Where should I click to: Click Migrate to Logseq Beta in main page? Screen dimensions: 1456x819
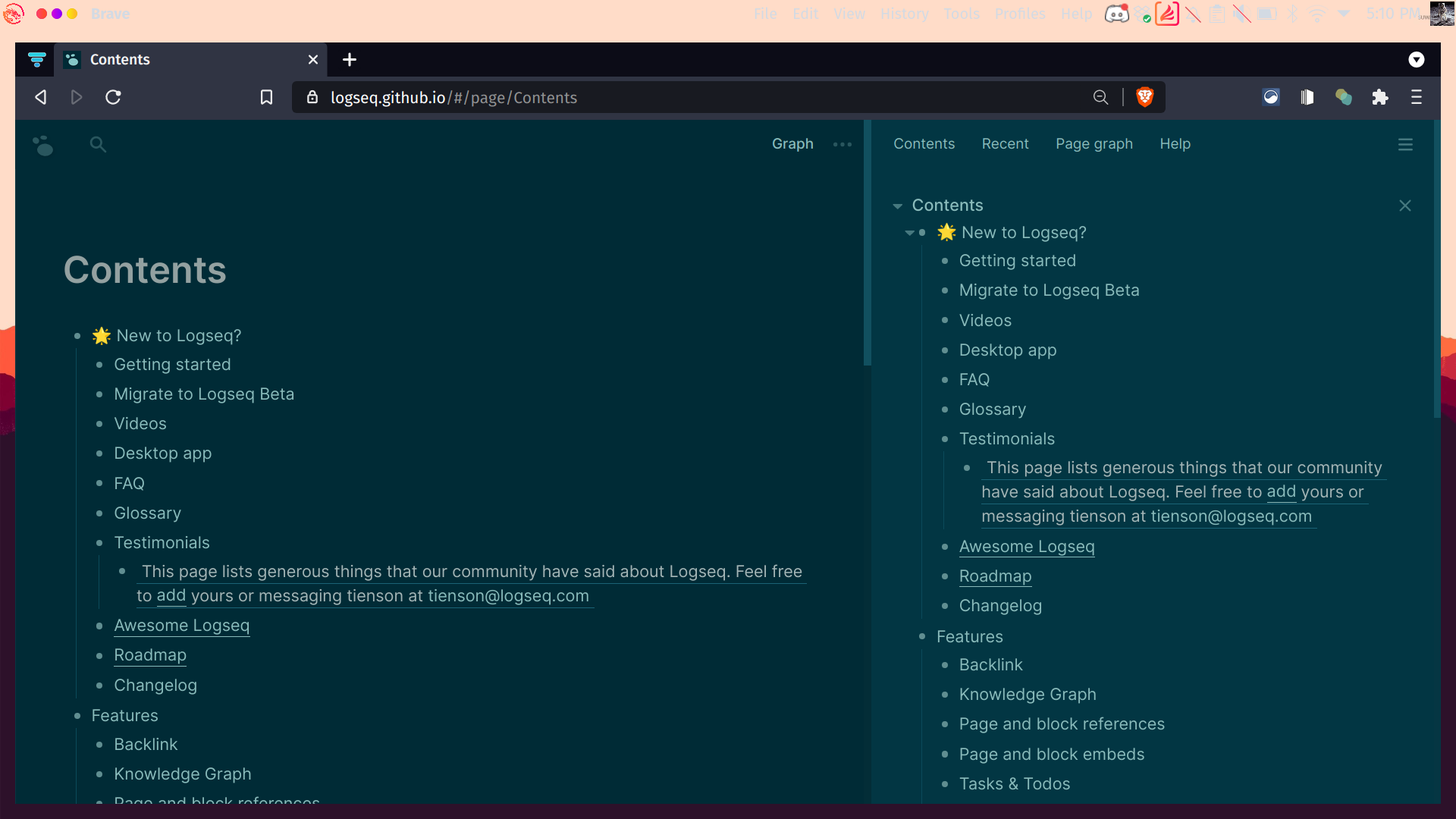[204, 394]
